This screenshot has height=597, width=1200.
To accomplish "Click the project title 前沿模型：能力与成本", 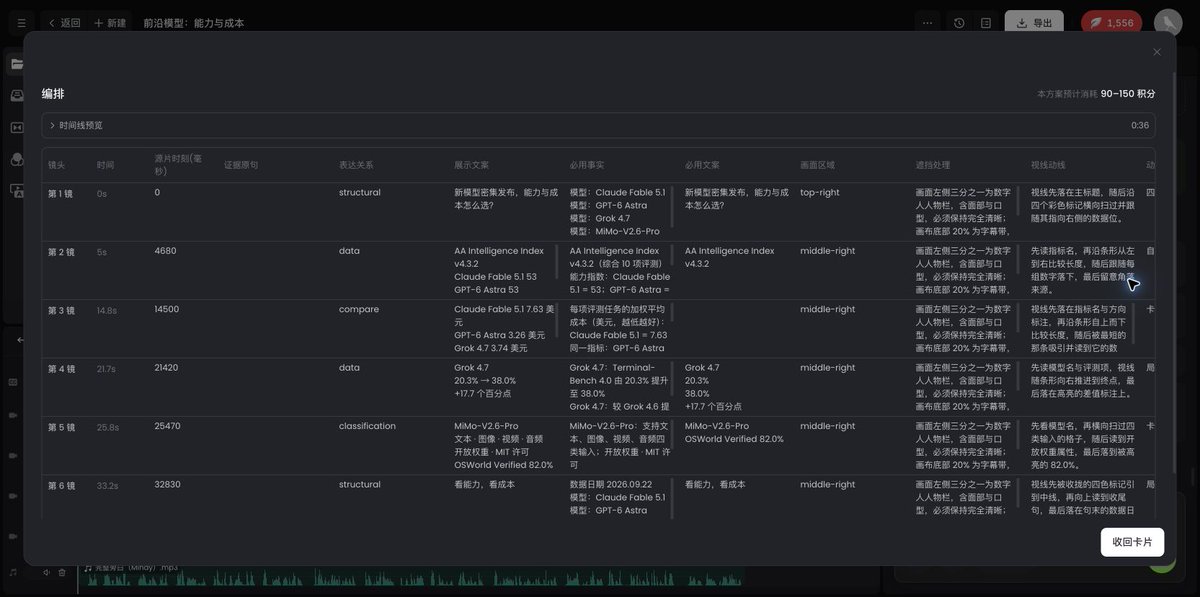I will (x=194, y=23).
